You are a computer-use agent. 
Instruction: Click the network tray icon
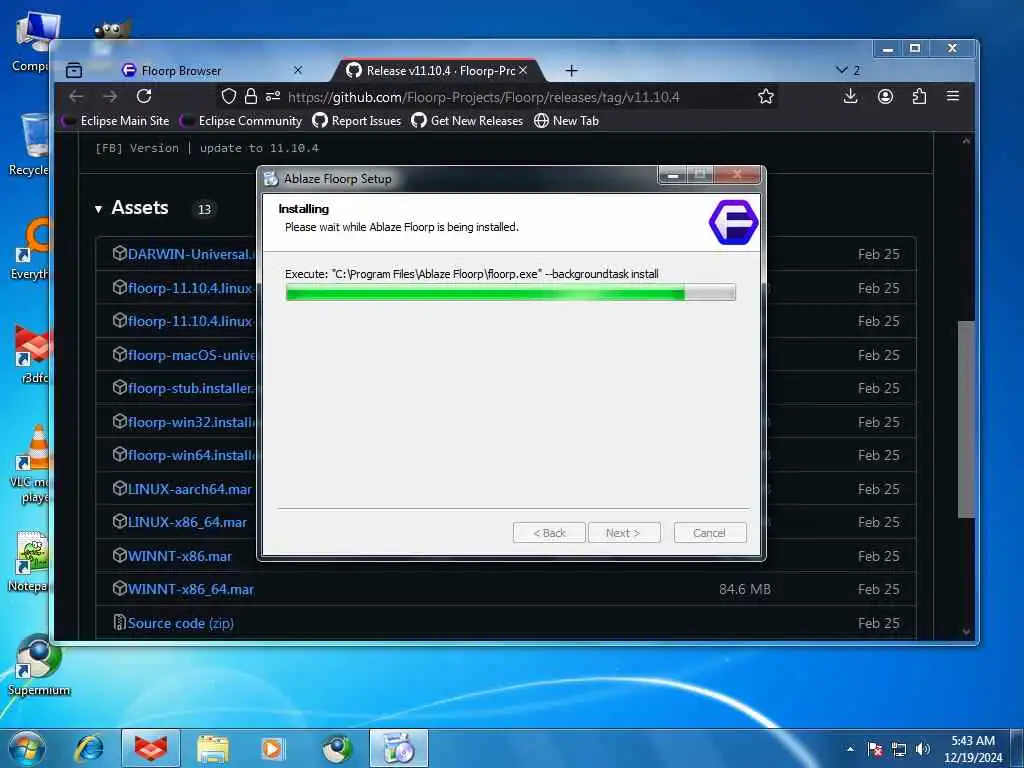(x=899, y=749)
